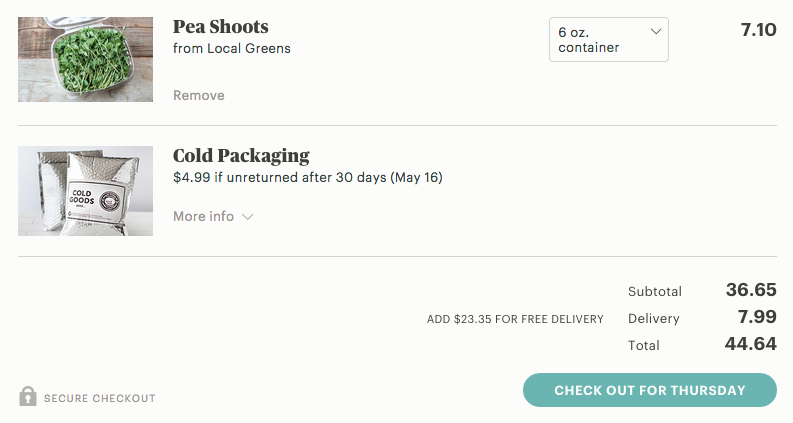Click the from Local Greens producer text
Image resolution: width=793 pixels, height=423 pixels.
pyautogui.click(x=232, y=49)
